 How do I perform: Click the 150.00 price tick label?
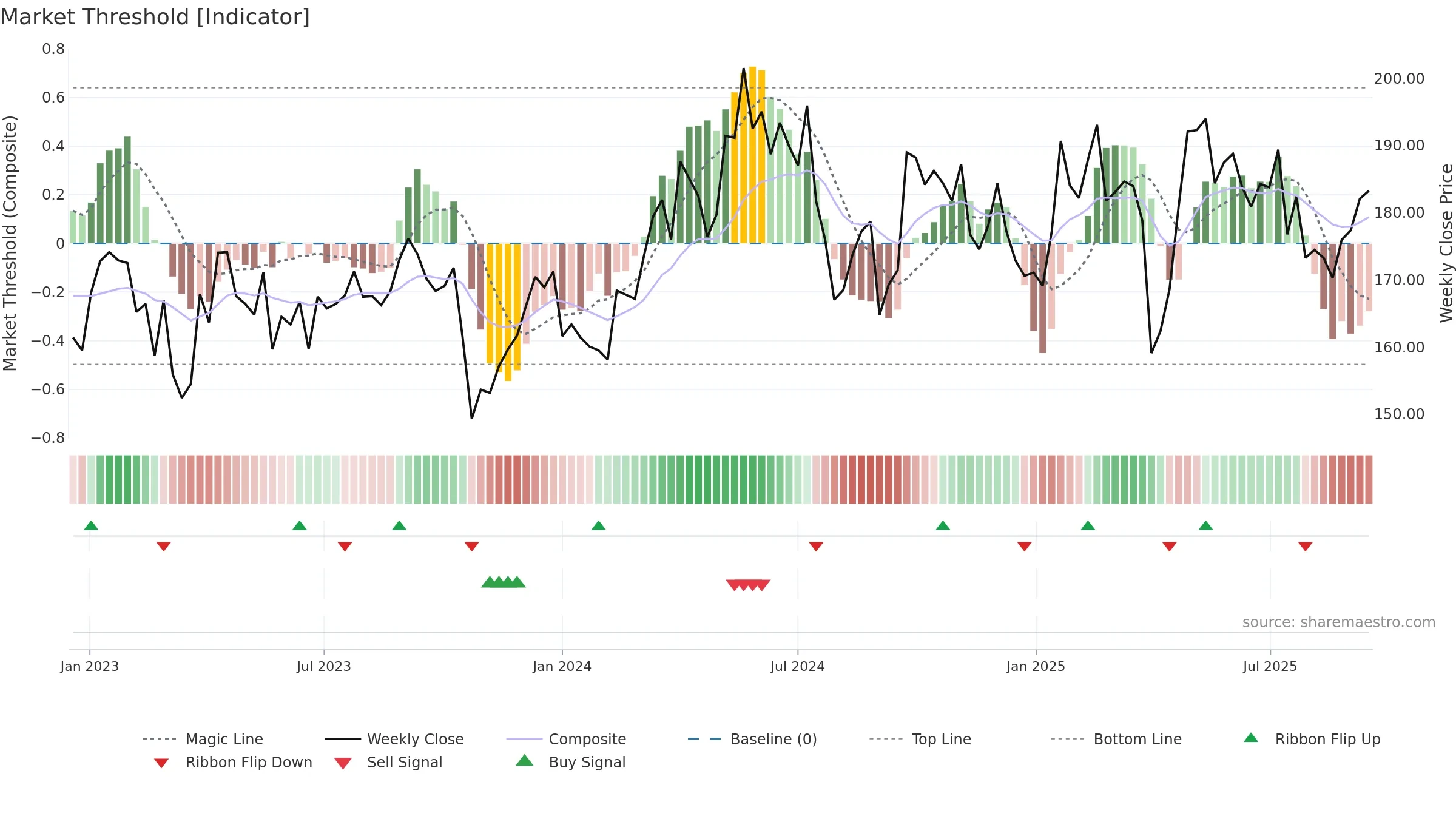click(1400, 414)
